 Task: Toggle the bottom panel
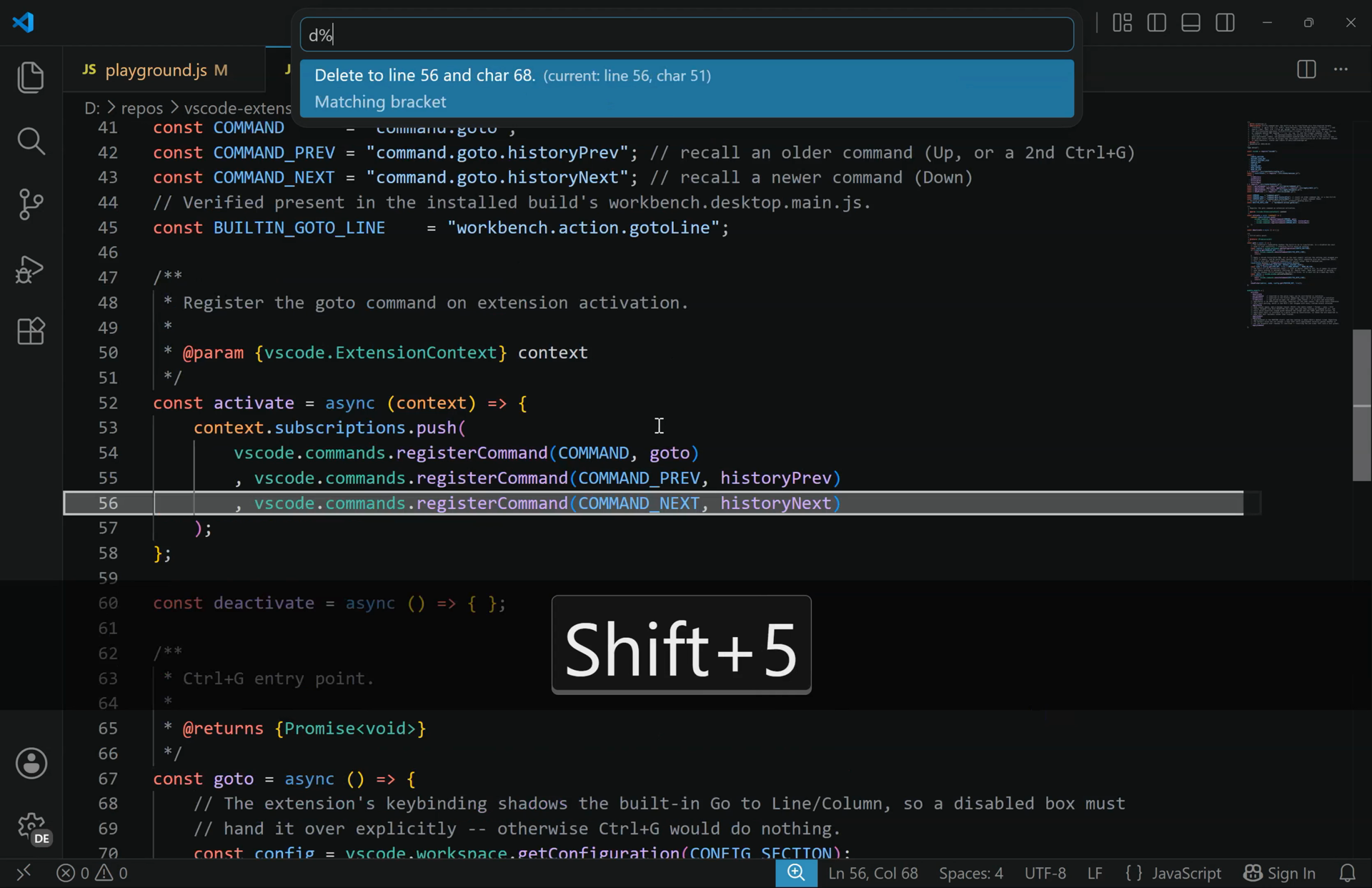(1191, 23)
